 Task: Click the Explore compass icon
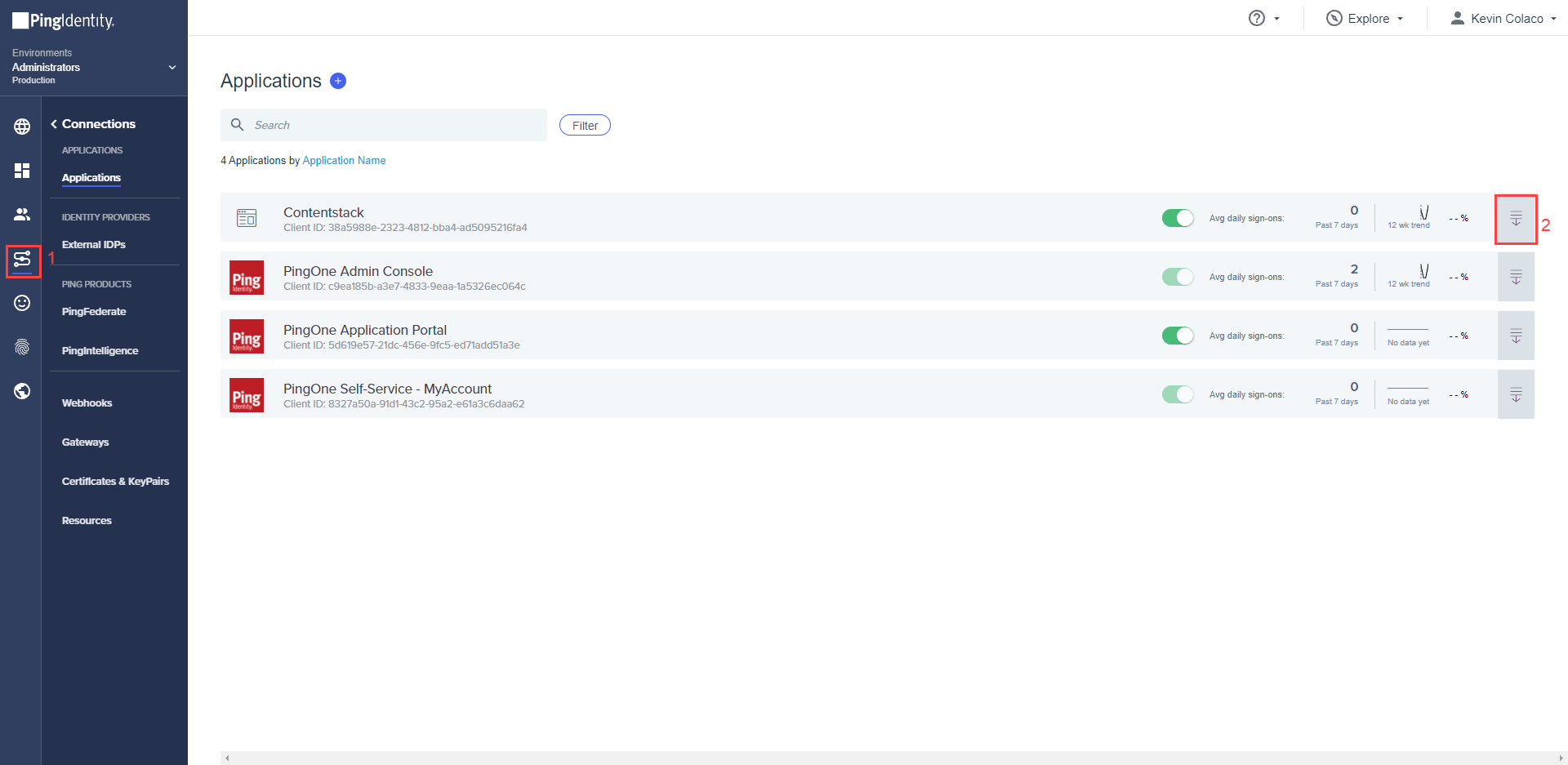click(x=1334, y=18)
